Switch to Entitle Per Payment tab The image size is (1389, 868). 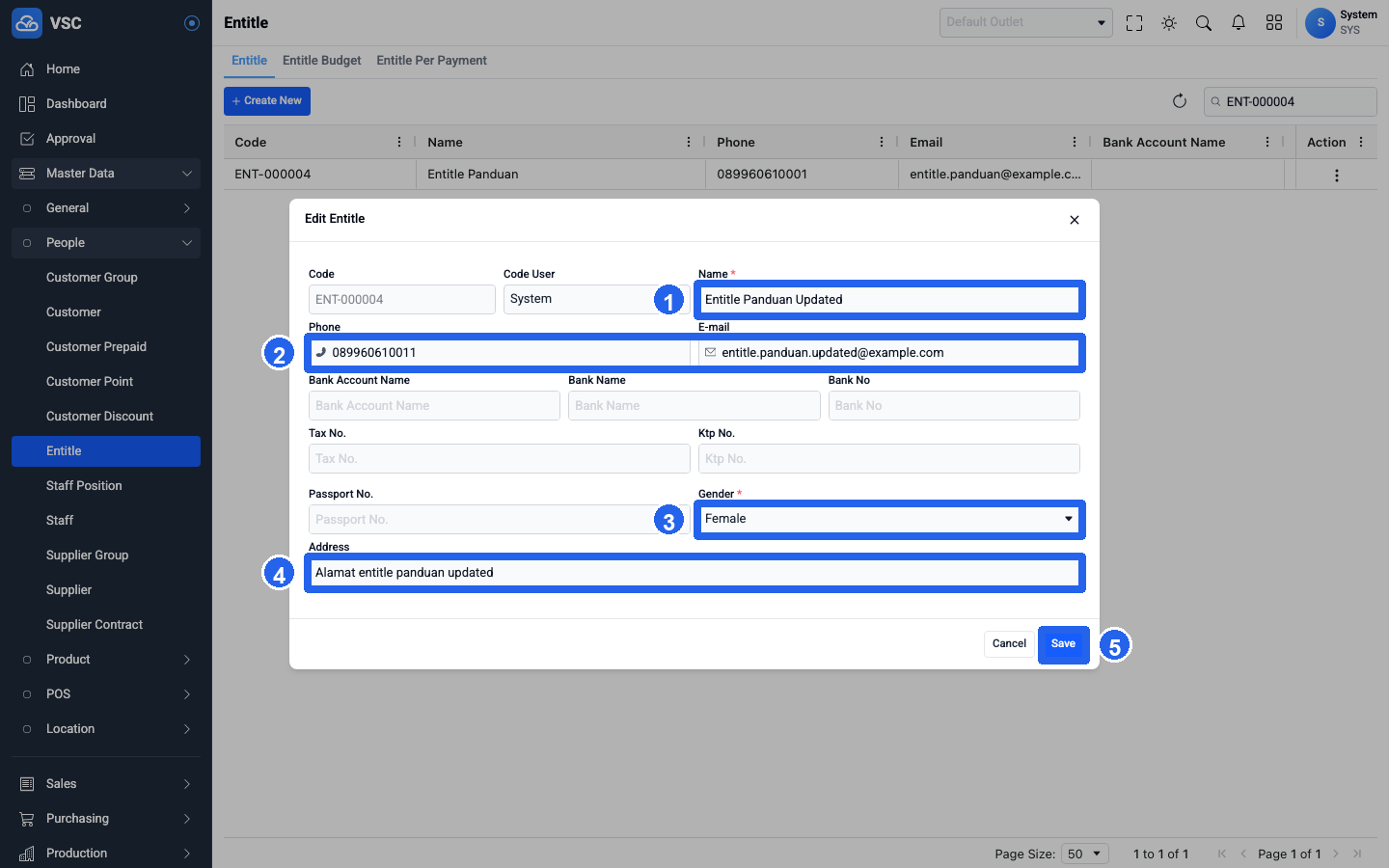click(431, 61)
